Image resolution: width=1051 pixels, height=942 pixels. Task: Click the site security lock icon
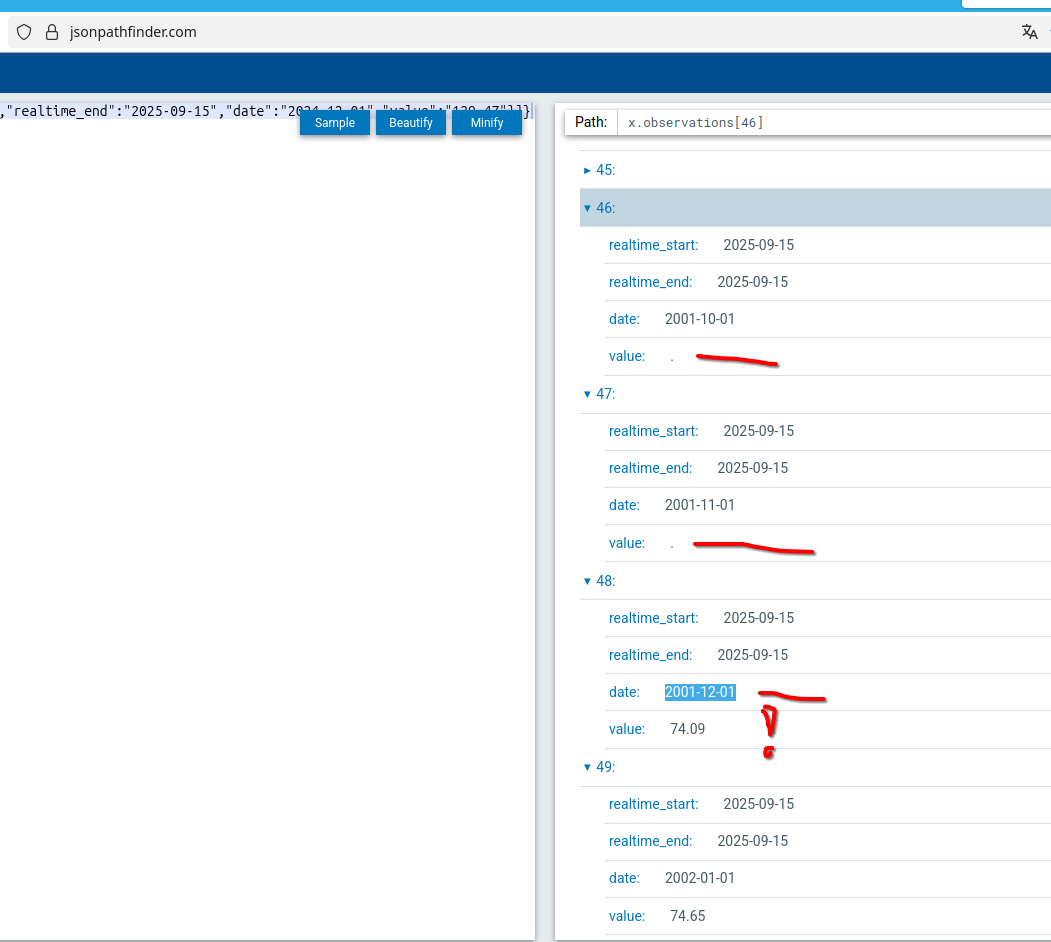pyautogui.click(x=52, y=32)
